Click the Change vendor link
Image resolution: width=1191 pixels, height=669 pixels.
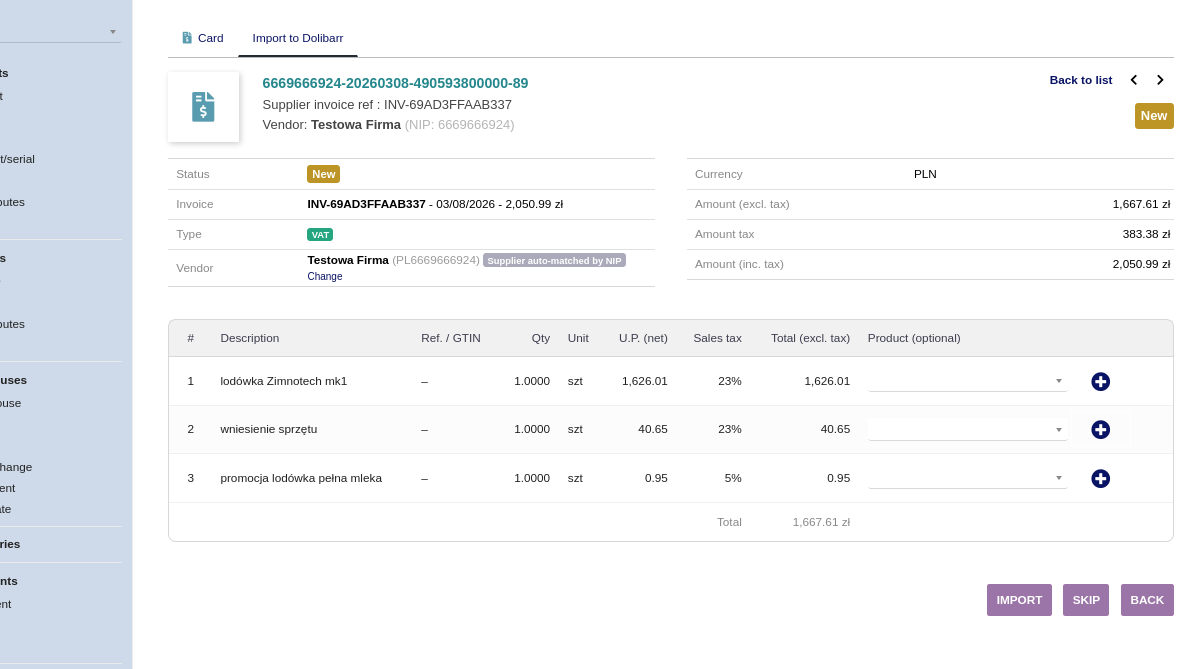click(x=324, y=276)
